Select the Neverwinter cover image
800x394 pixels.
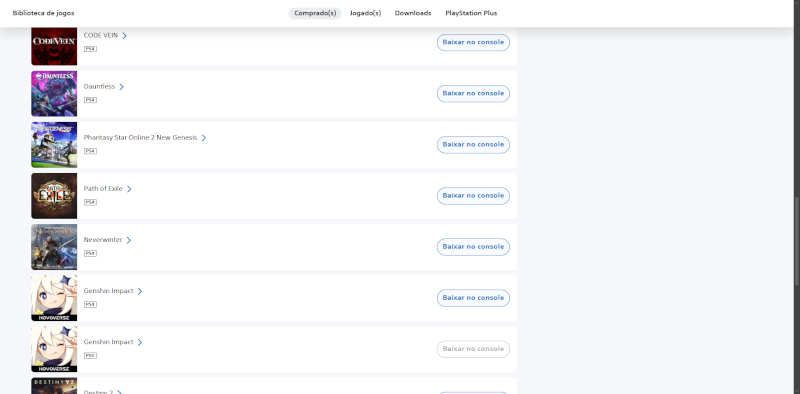click(x=54, y=247)
